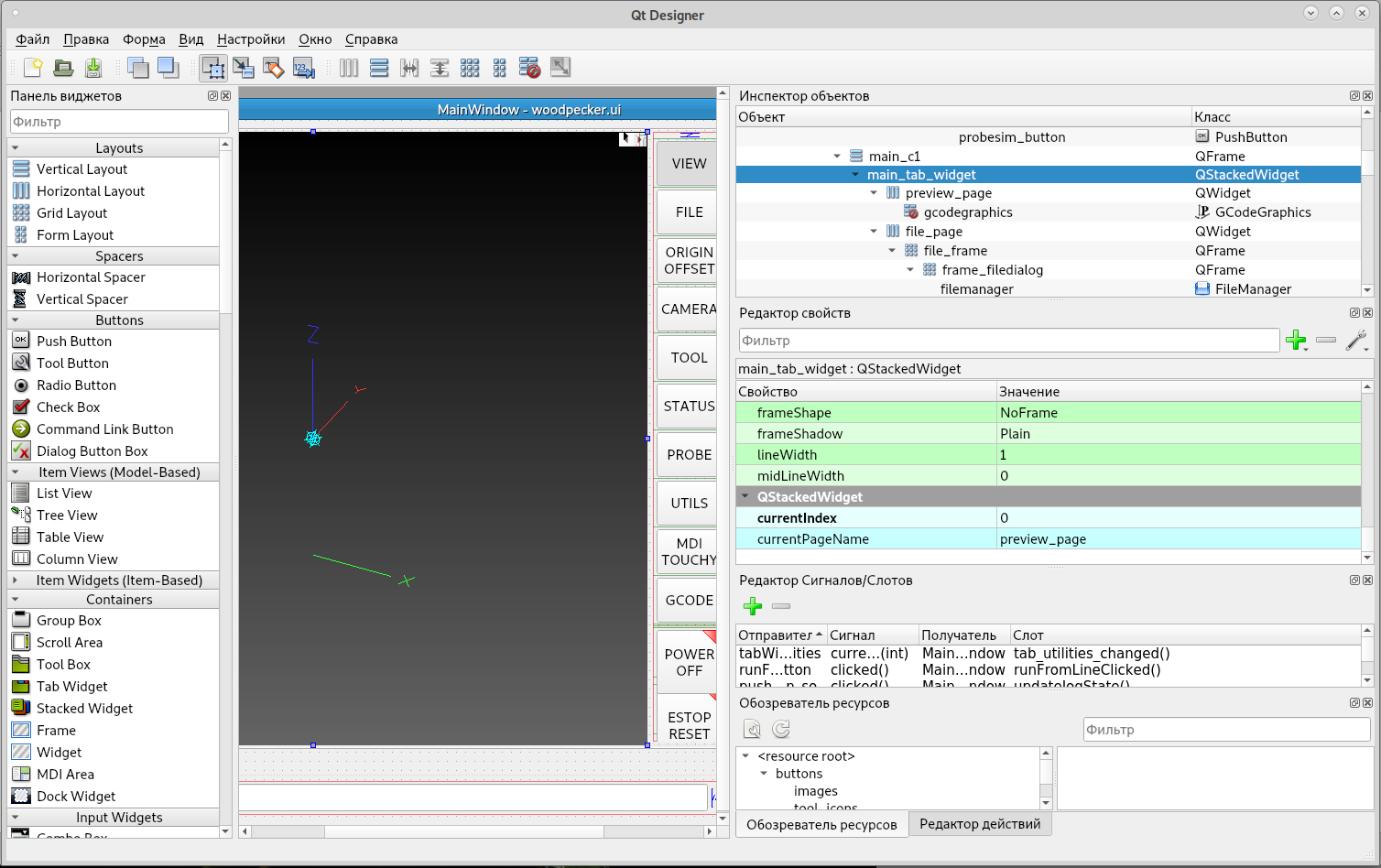Remove dynamic property minus icon
Viewport: 1381px width, 868px height.
[1325, 340]
